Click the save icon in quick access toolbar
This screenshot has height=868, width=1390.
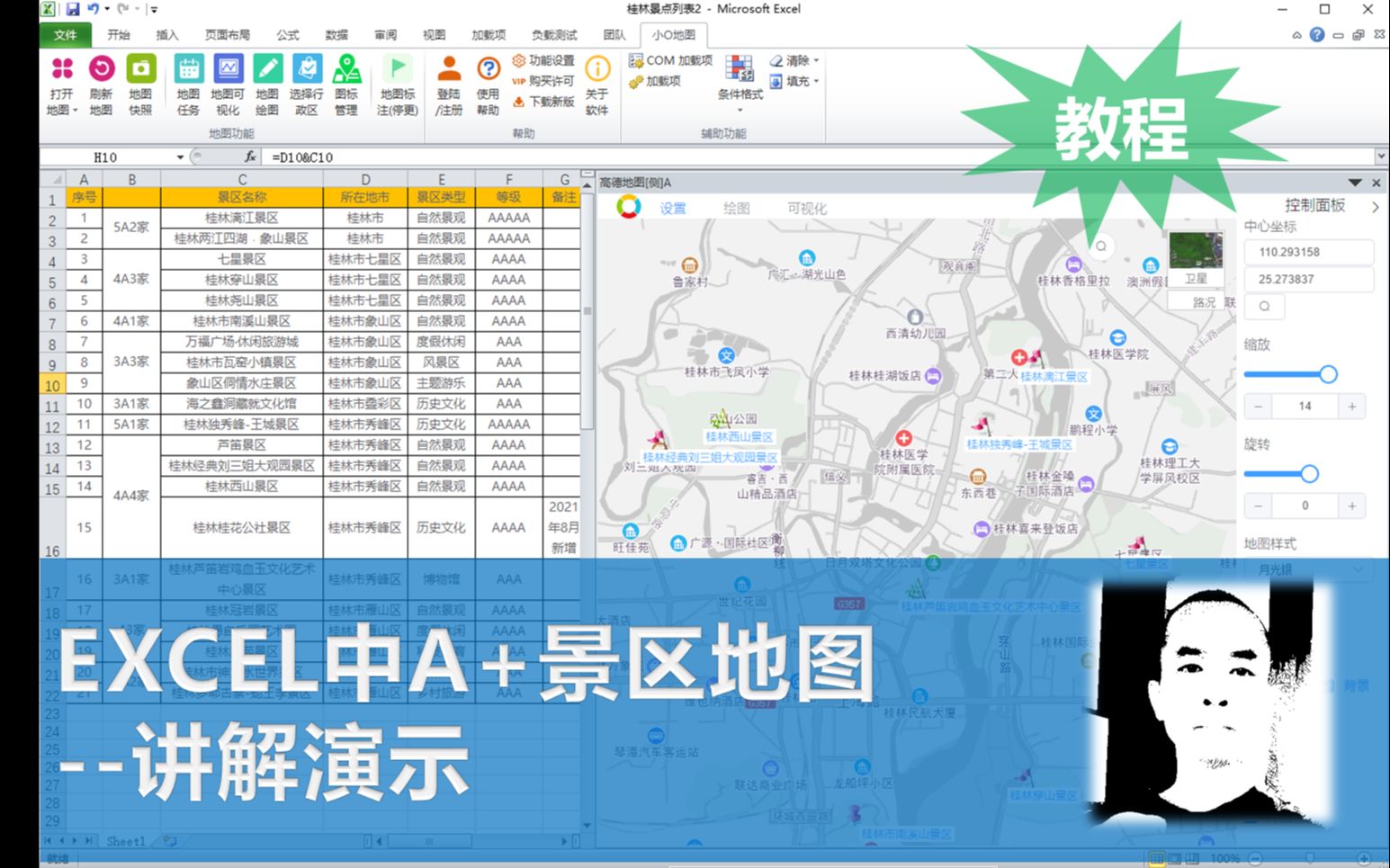click(x=73, y=9)
